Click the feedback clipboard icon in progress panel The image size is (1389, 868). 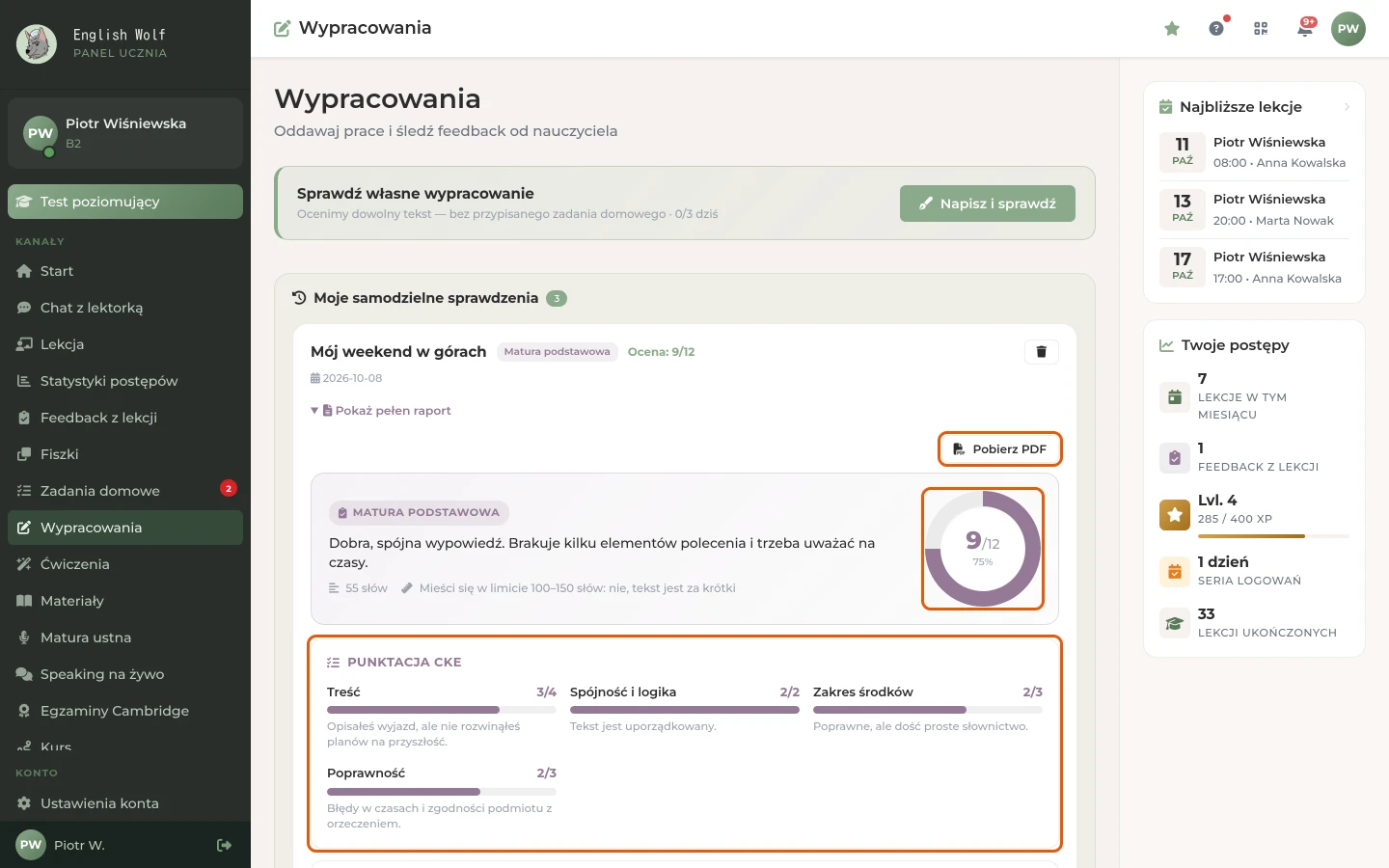pos(1175,458)
